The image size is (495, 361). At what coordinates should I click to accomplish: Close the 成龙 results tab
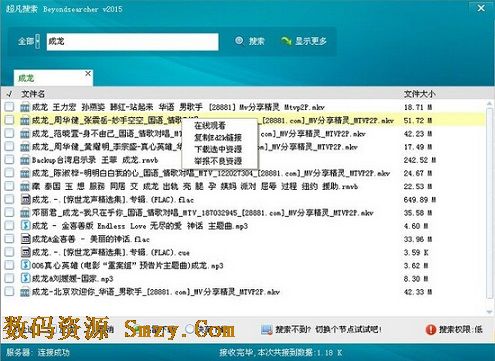[88, 73]
